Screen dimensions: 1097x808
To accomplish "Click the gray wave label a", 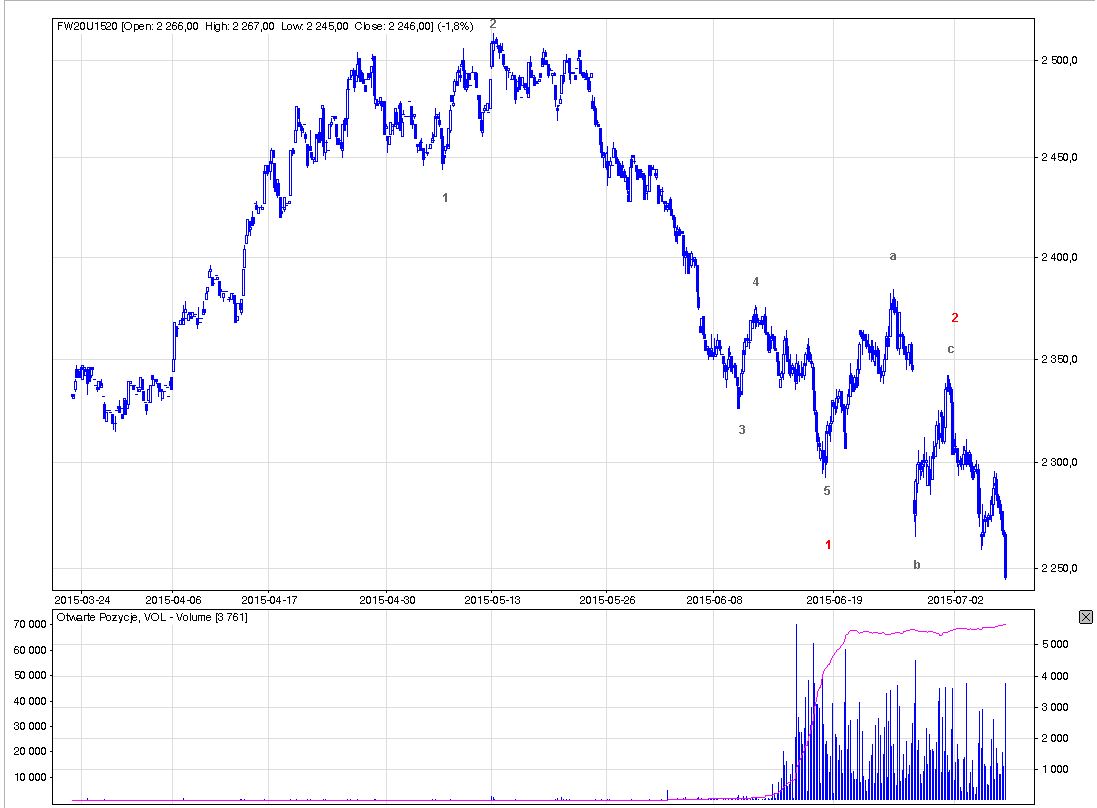I will tap(893, 256).
